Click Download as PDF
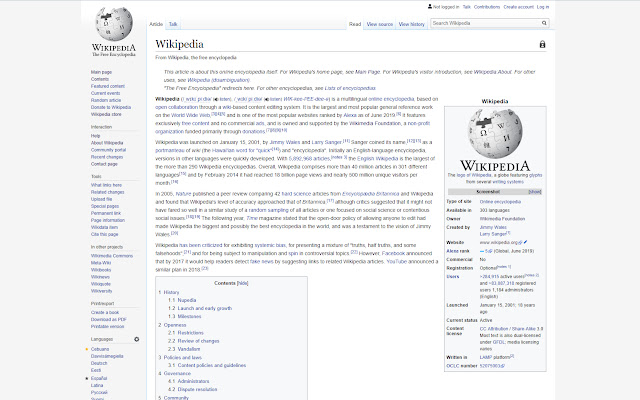Screen dimensions: 640x400 (109, 319)
